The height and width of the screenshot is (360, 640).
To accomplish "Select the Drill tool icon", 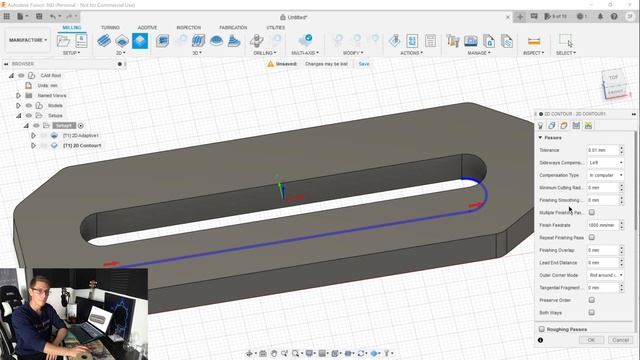I will coord(257,41).
